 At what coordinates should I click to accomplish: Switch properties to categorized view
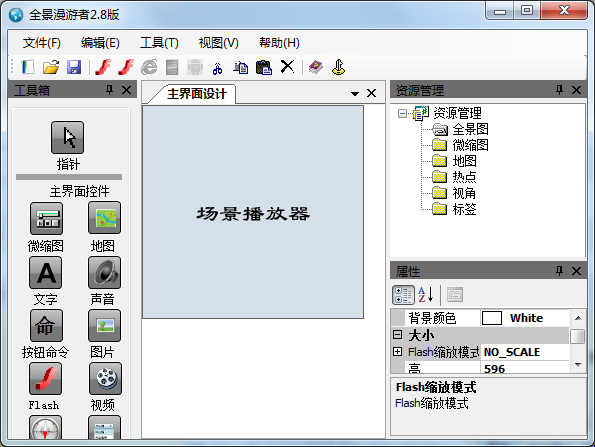pos(403,295)
